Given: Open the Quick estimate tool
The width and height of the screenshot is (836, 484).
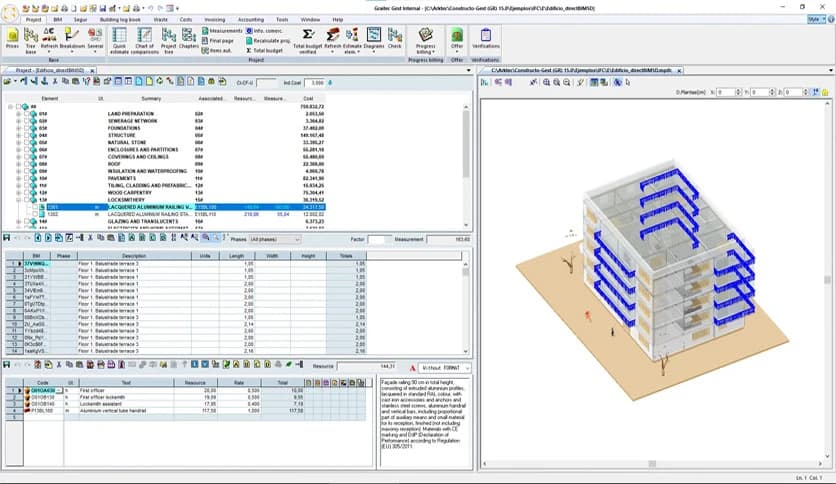Looking at the screenshot, I should click(x=119, y=41).
